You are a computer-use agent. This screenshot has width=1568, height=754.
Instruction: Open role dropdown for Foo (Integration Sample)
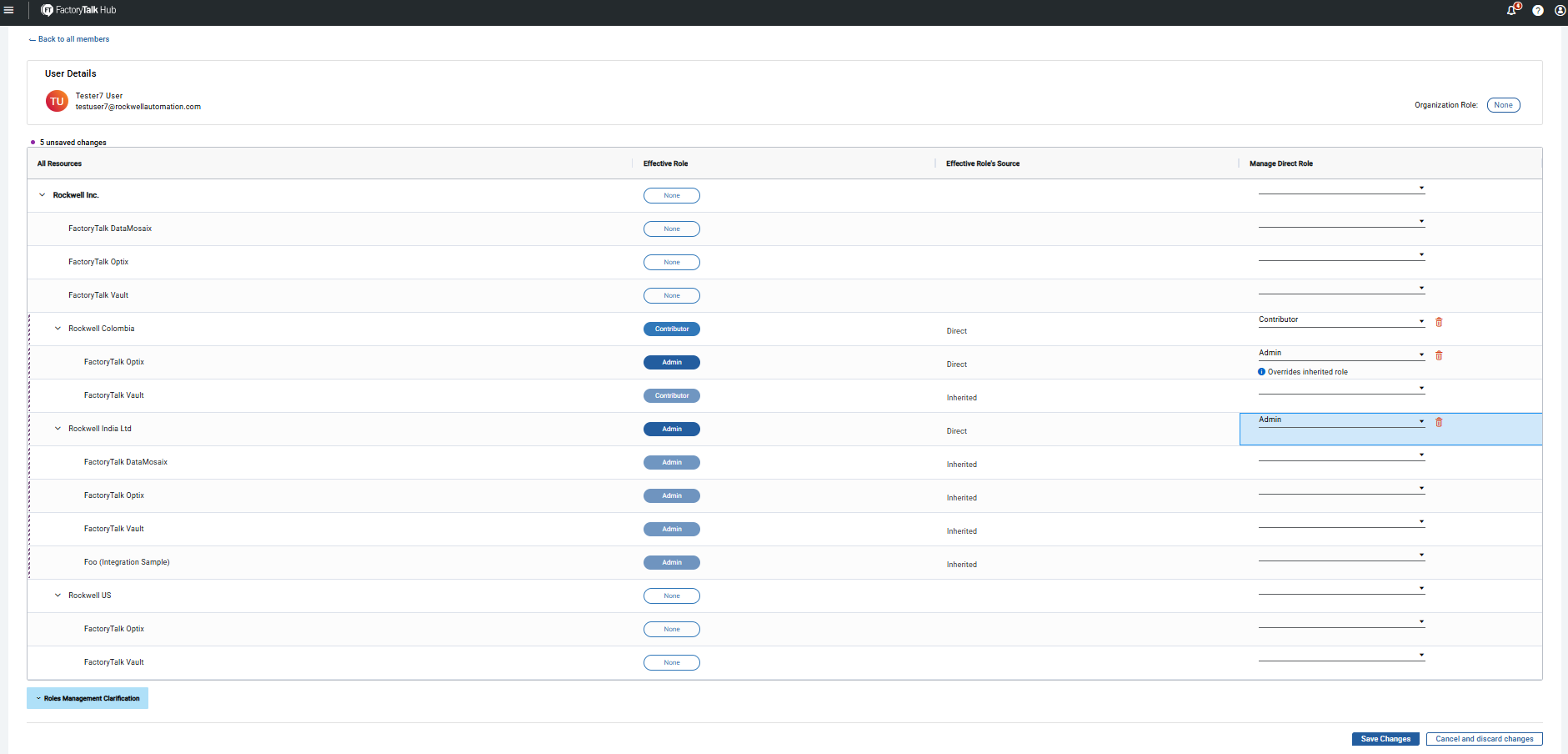(1341, 555)
